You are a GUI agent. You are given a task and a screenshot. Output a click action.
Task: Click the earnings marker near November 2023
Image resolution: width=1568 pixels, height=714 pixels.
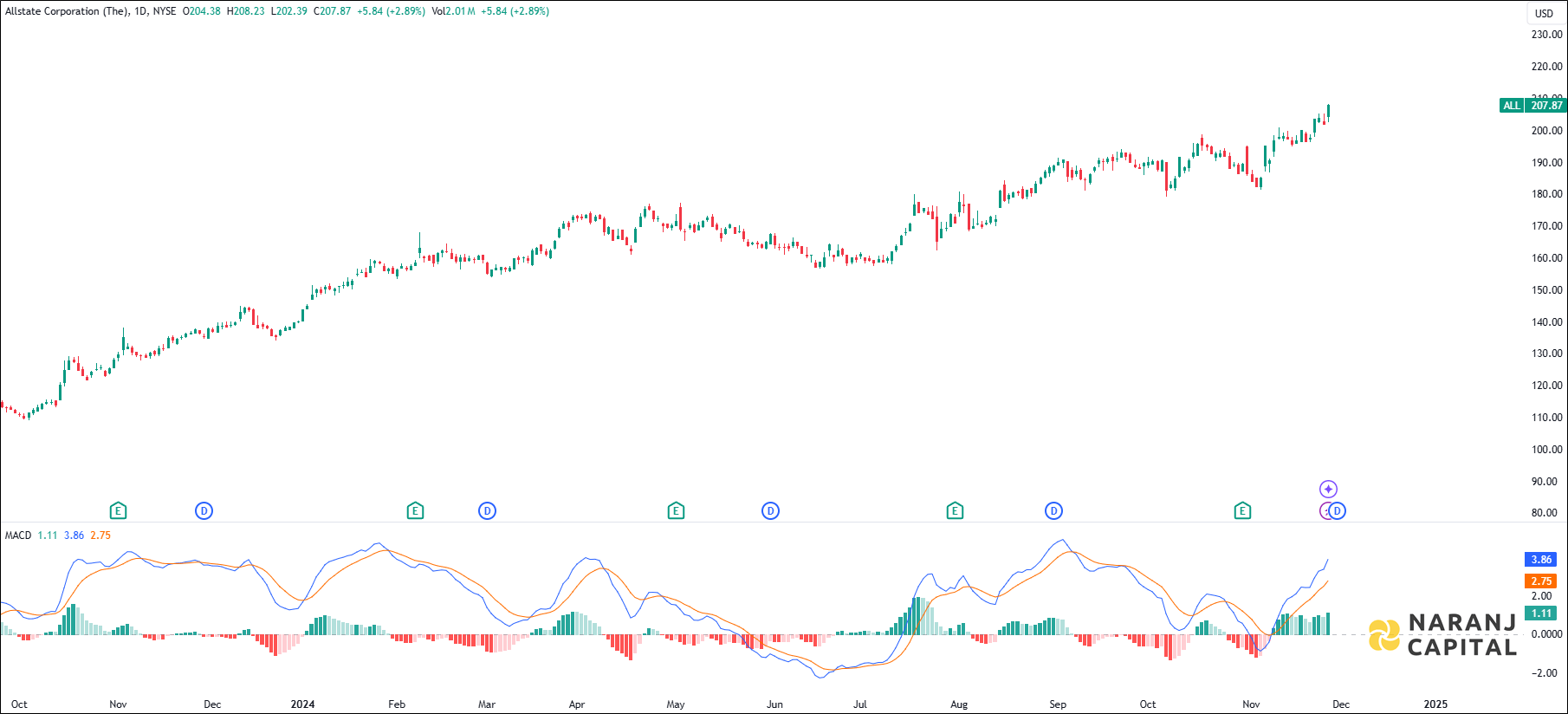pyautogui.click(x=118, y=511)
